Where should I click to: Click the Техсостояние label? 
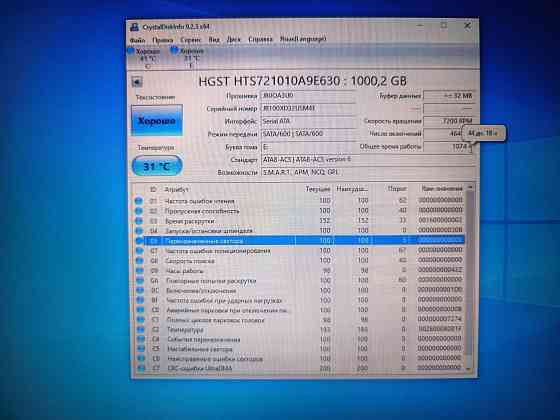tap(156, 97)
